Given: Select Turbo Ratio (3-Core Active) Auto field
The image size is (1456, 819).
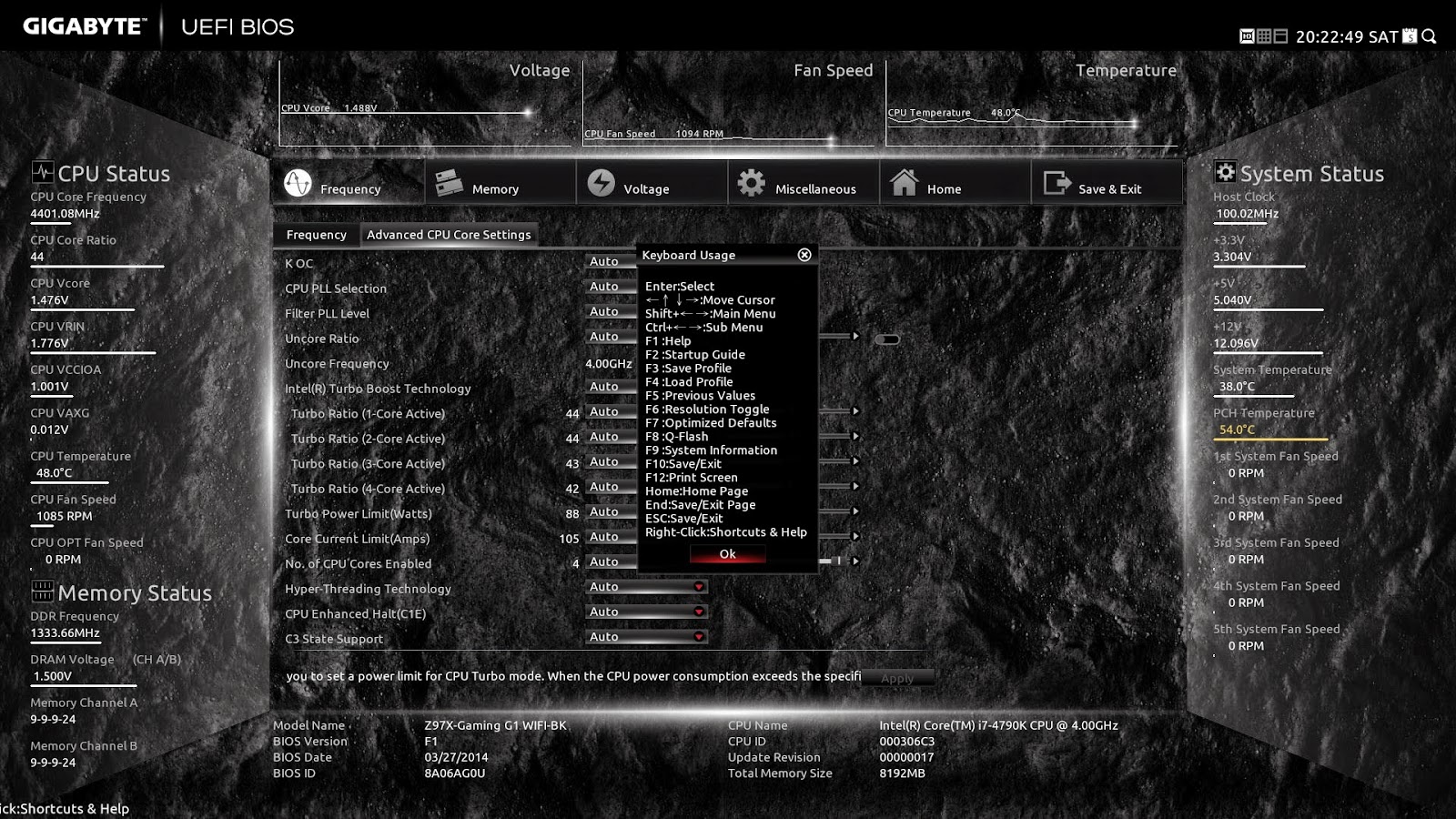Looking at the screenshot, I should pos(611,461).
